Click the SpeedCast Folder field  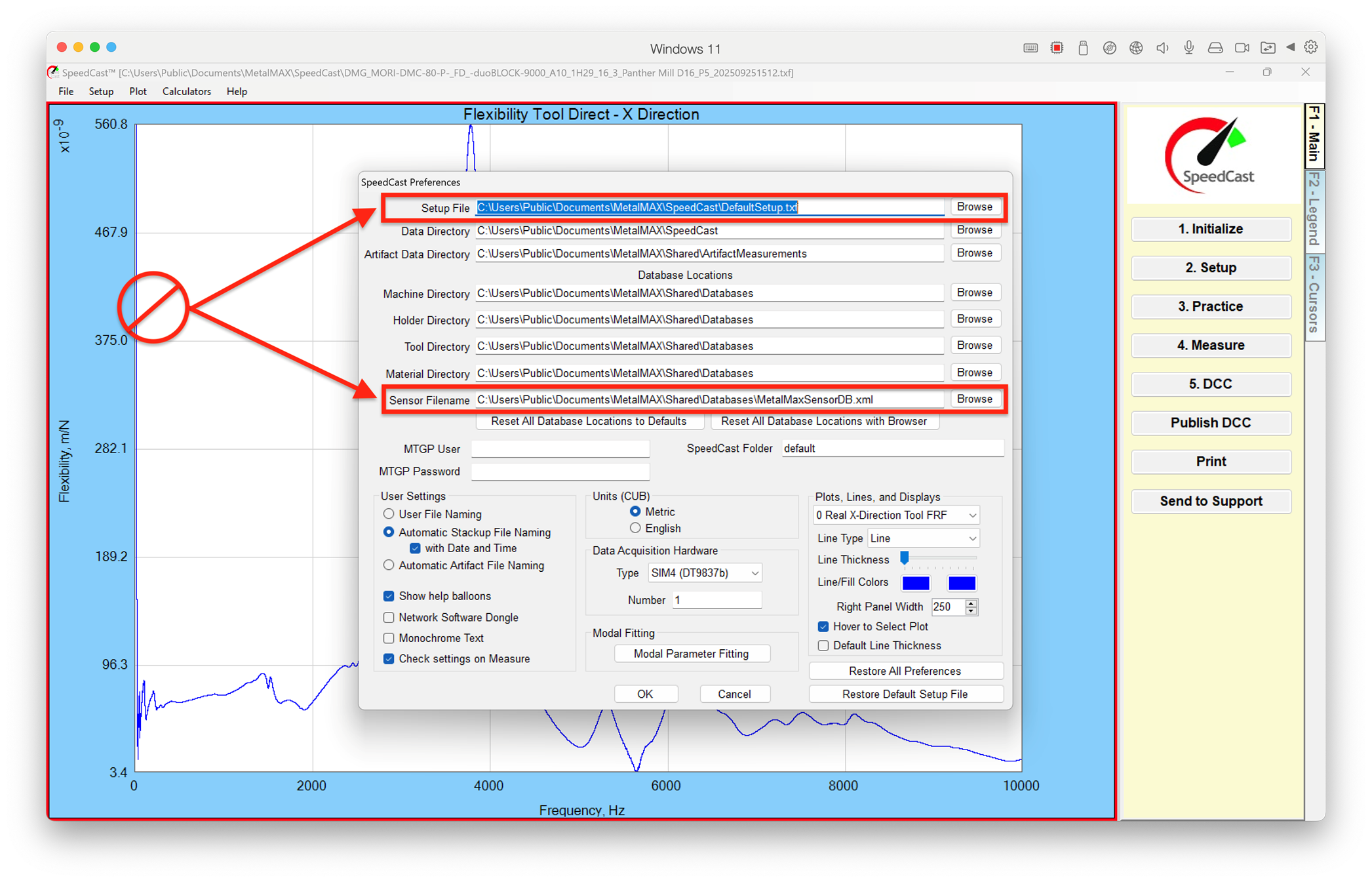click(x=892, y=449)
